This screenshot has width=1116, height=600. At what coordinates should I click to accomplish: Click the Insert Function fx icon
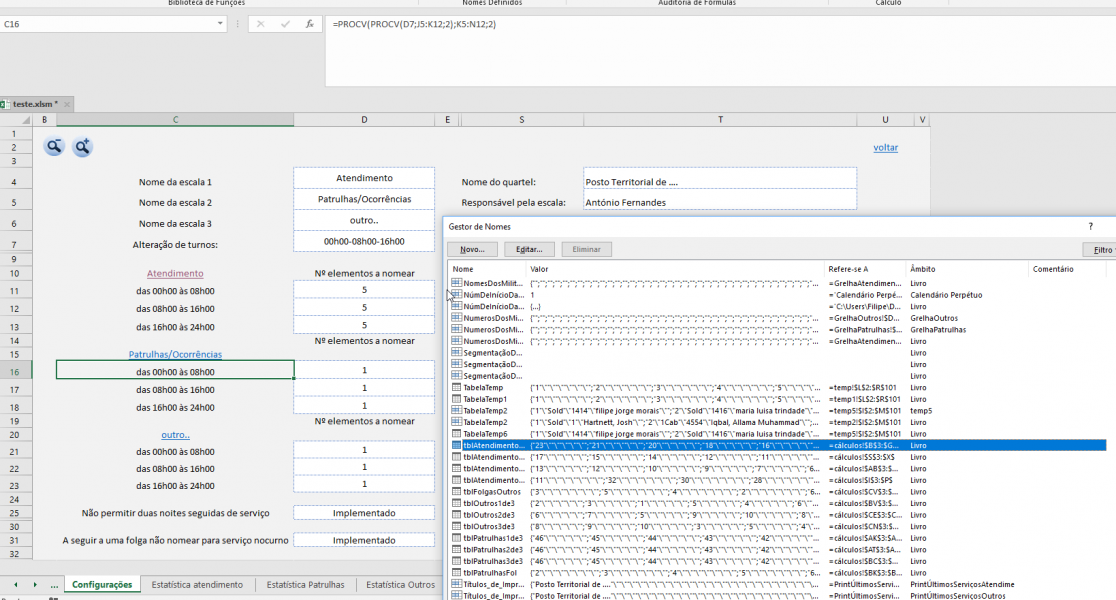[x=310, y=24]
